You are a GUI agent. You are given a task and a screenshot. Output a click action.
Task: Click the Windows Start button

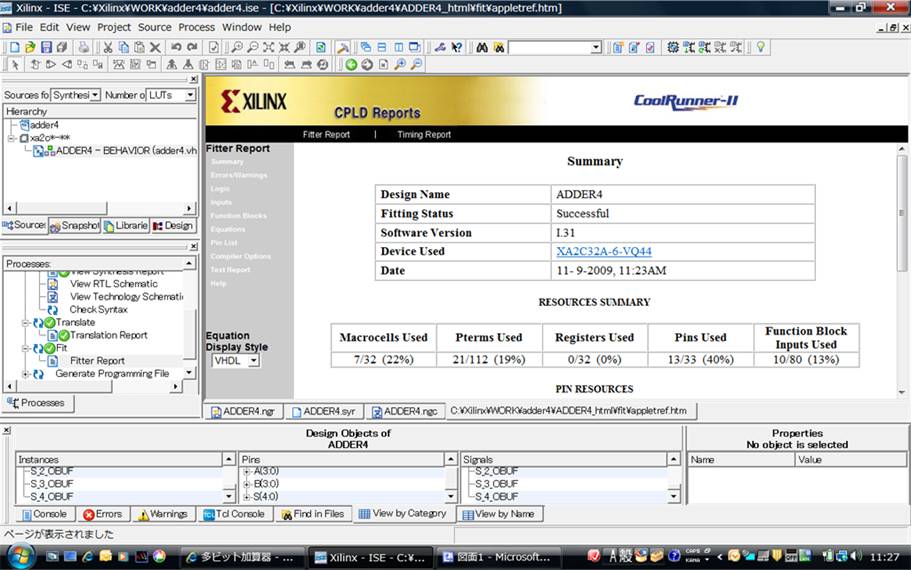click(21, 556)
